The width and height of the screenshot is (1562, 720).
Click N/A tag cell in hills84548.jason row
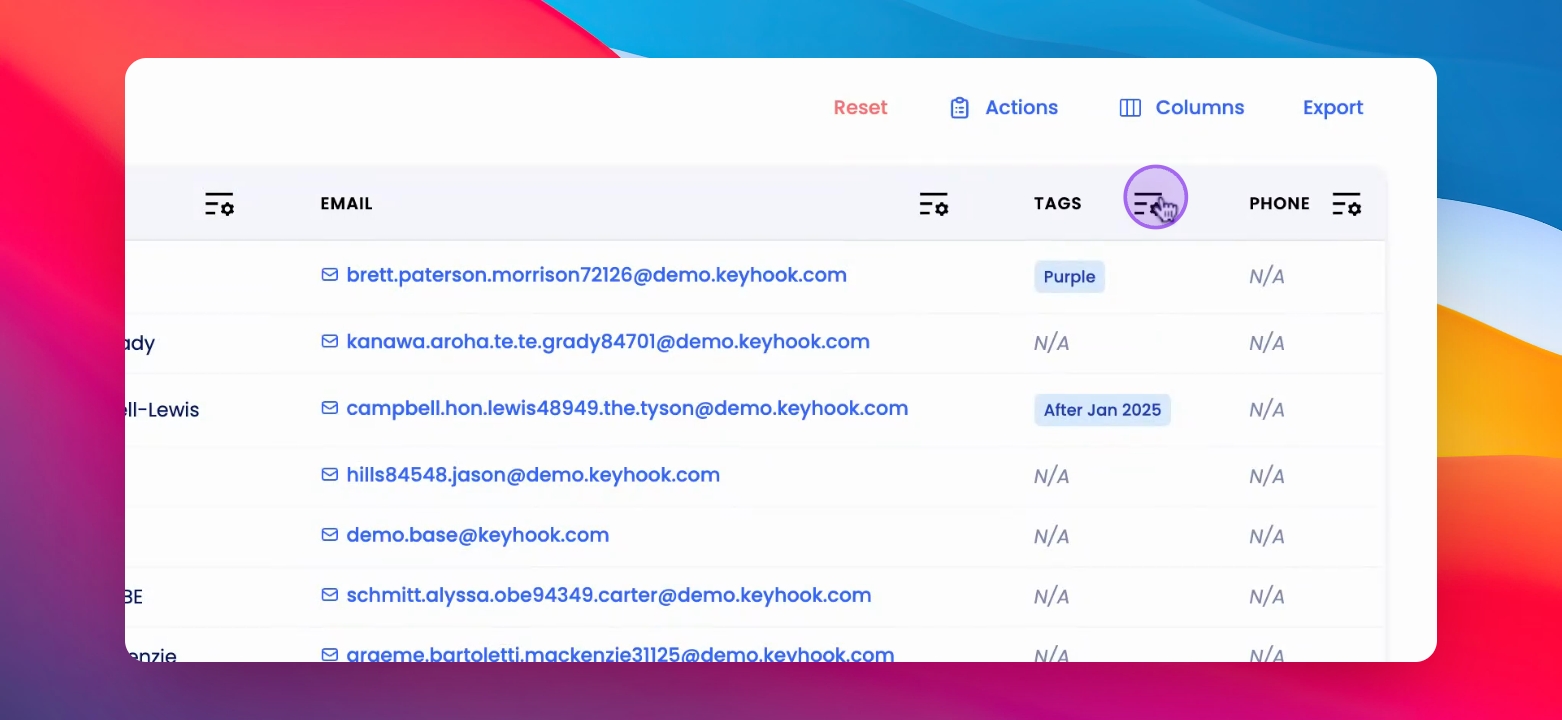coord(1052,476)
